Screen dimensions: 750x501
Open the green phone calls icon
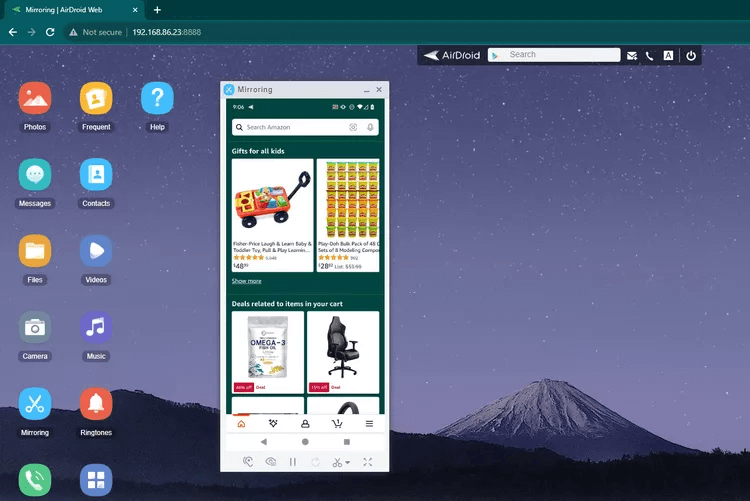(35, 480)
